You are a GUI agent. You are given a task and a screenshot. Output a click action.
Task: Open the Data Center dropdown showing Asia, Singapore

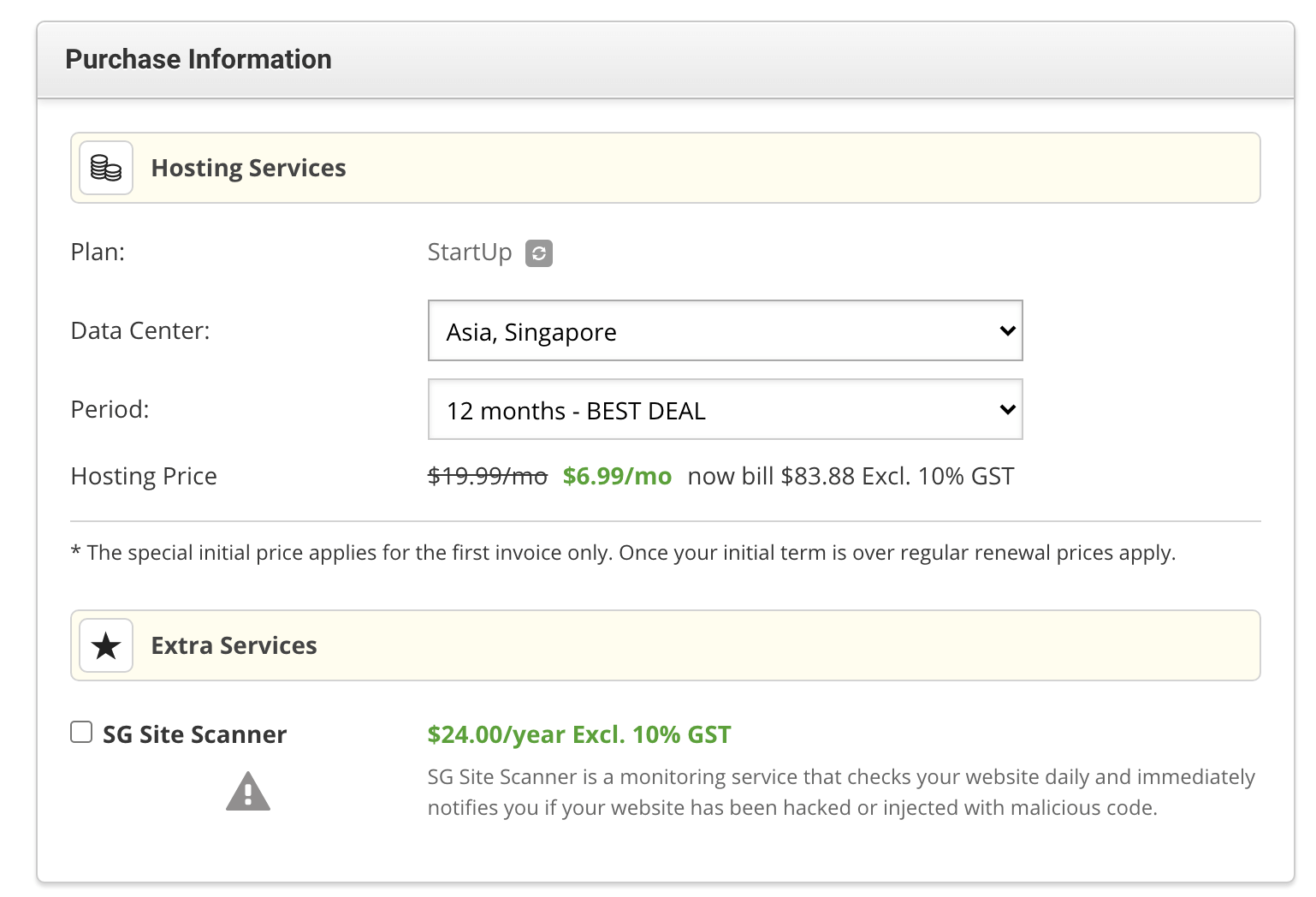[x=726, y=330]
